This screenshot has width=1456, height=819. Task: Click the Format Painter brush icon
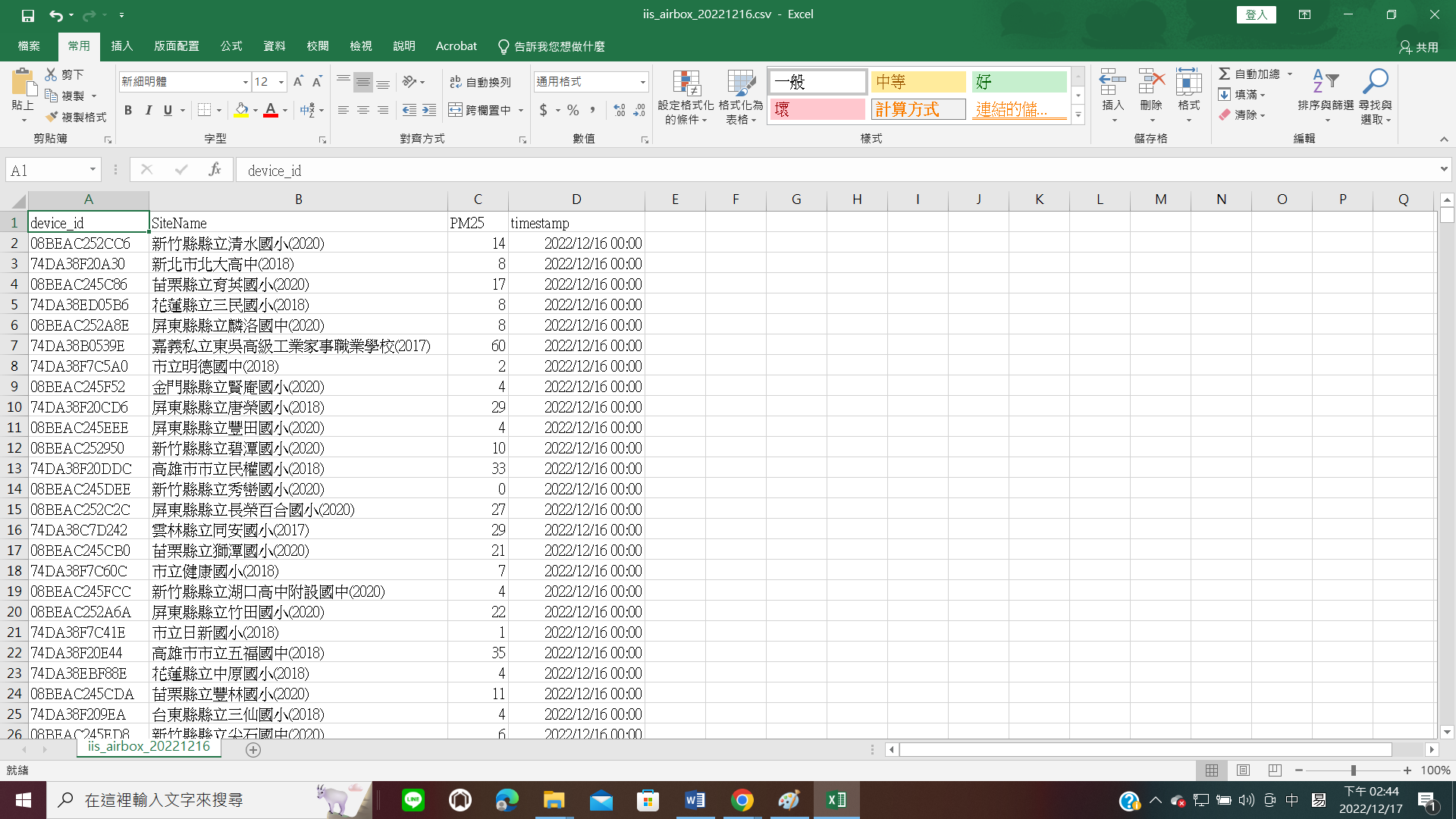52,117
